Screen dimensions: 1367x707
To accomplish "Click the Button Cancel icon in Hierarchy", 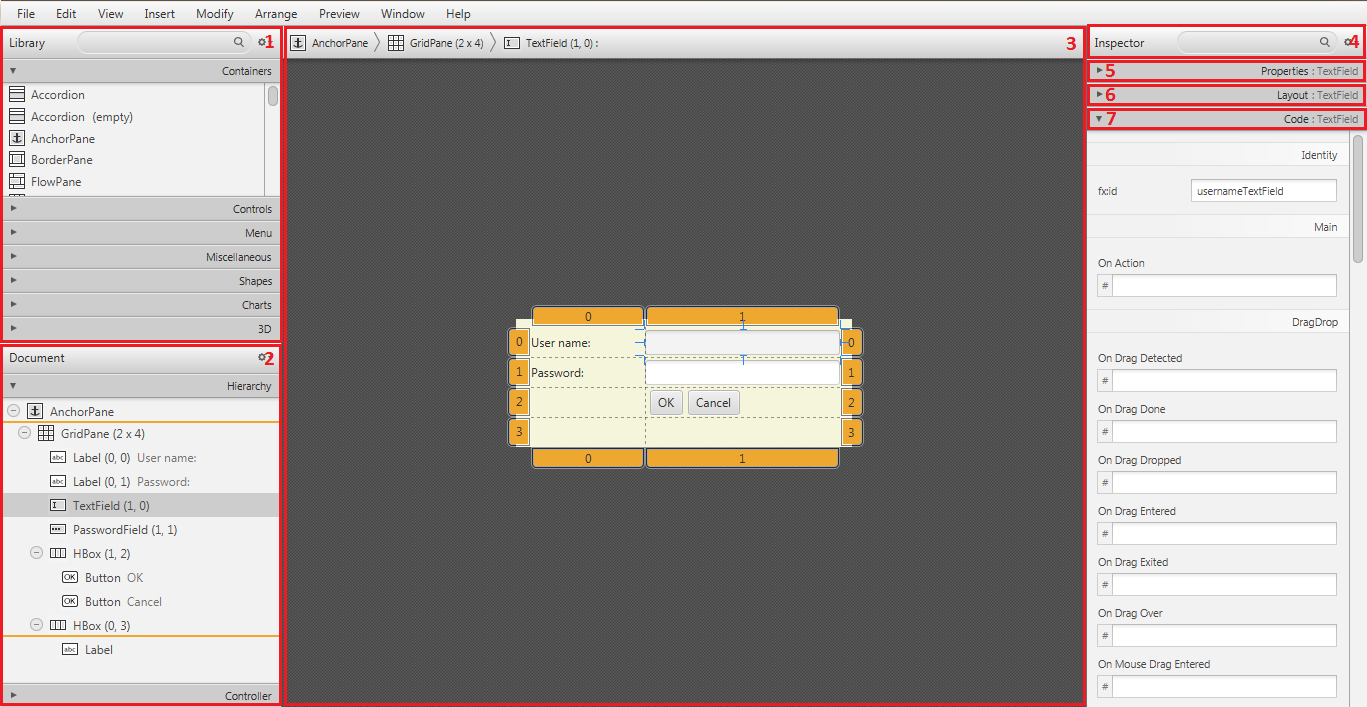I will coord(70,601).
